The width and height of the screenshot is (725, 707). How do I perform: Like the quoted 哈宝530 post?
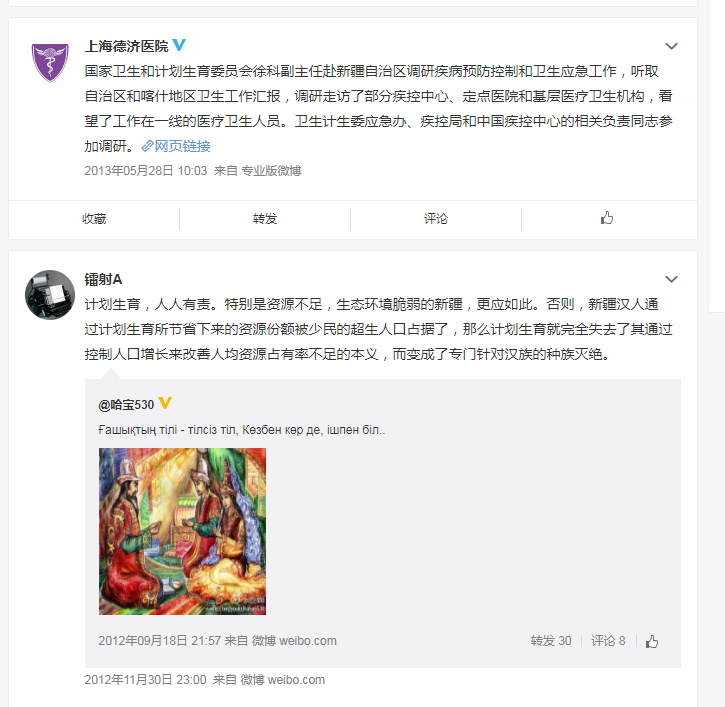click(x=652, y=641)
